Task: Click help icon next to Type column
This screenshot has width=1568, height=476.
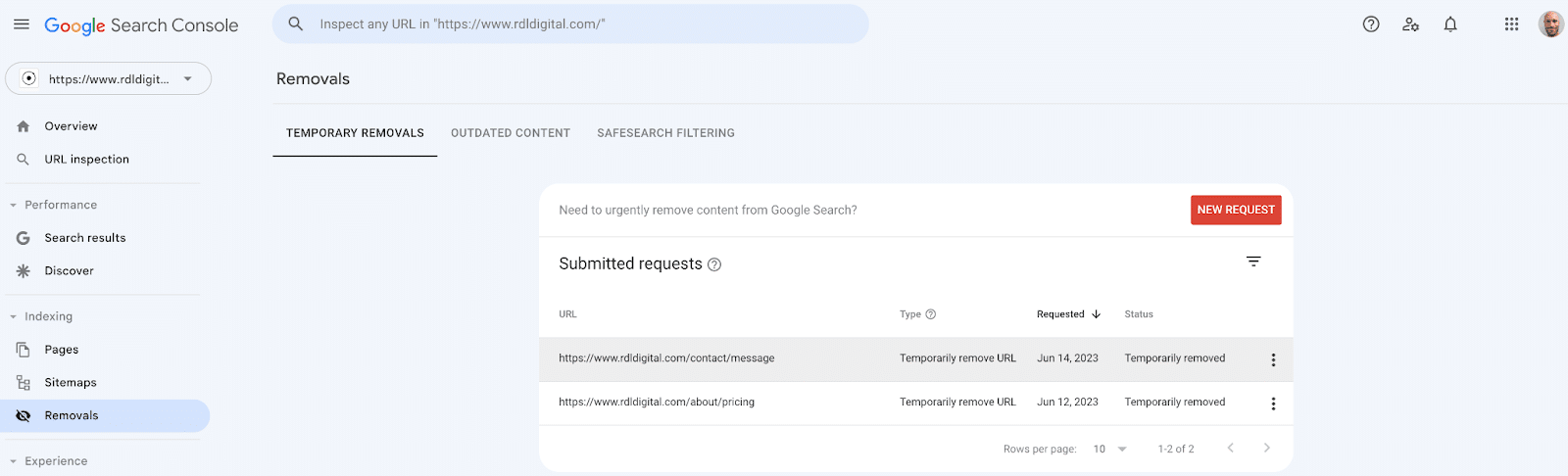Action: tap(931, 314)
